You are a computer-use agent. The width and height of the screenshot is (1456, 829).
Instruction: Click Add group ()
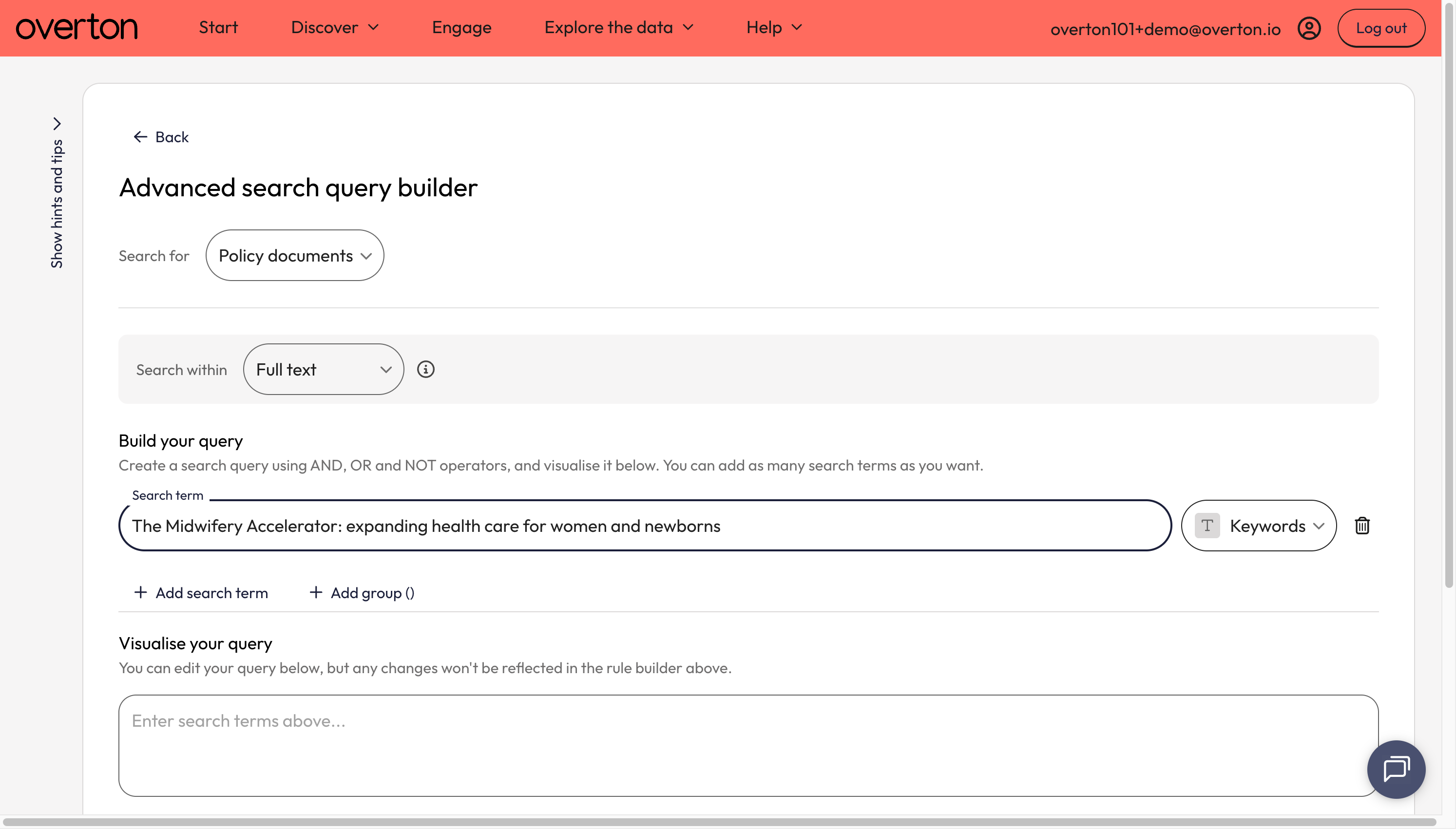coord(362,593)
